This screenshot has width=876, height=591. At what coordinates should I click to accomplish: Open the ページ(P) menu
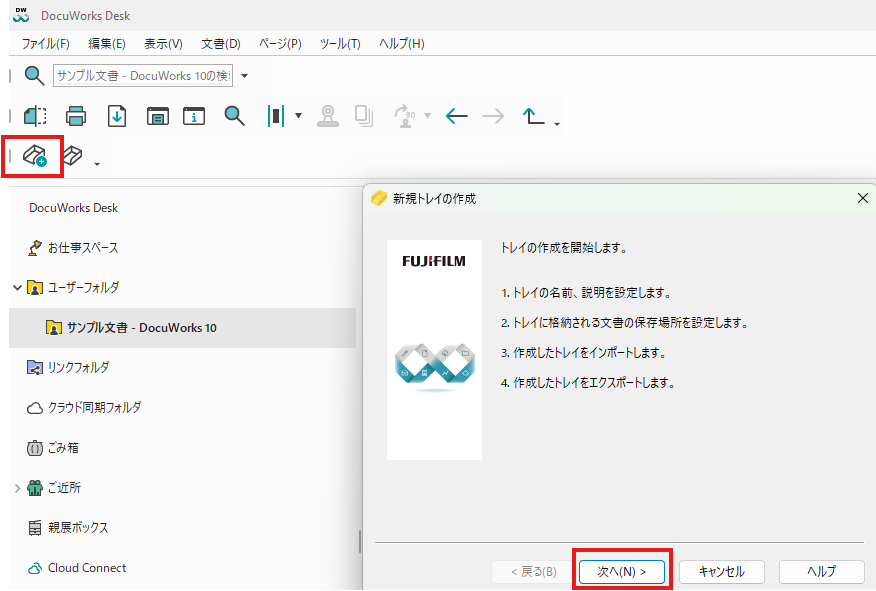tap(280, 44)
